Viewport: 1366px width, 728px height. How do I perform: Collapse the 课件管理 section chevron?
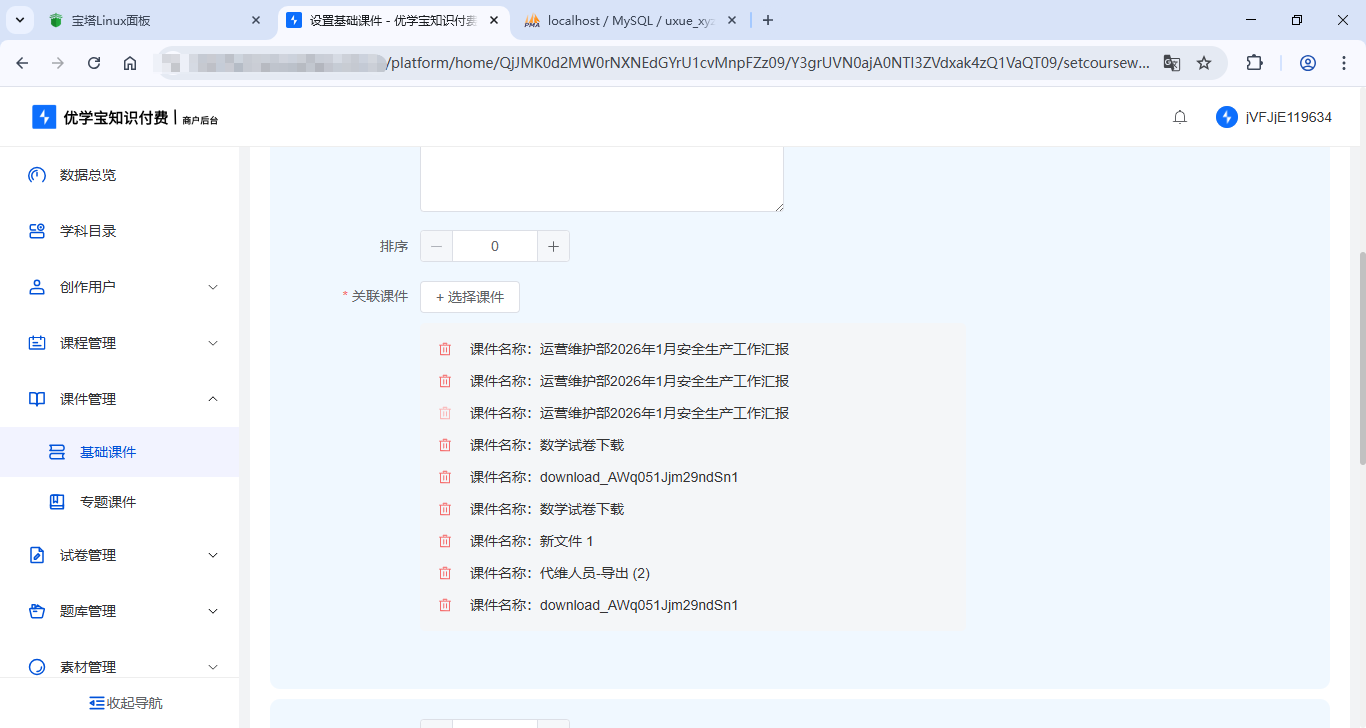(212, 399)
